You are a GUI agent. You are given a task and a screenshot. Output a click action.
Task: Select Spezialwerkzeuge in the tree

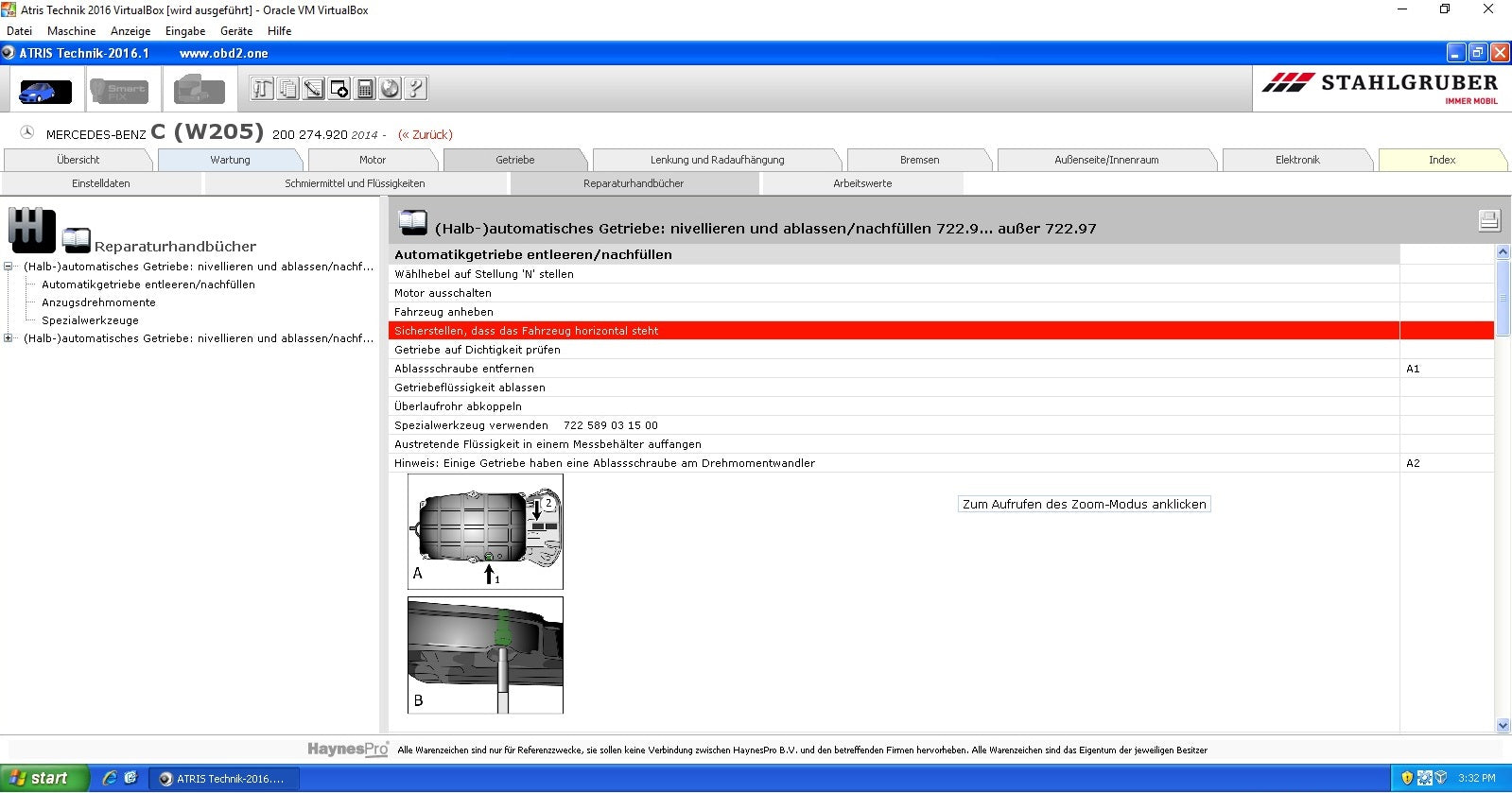pyautogui.click(x=90, y=320)
